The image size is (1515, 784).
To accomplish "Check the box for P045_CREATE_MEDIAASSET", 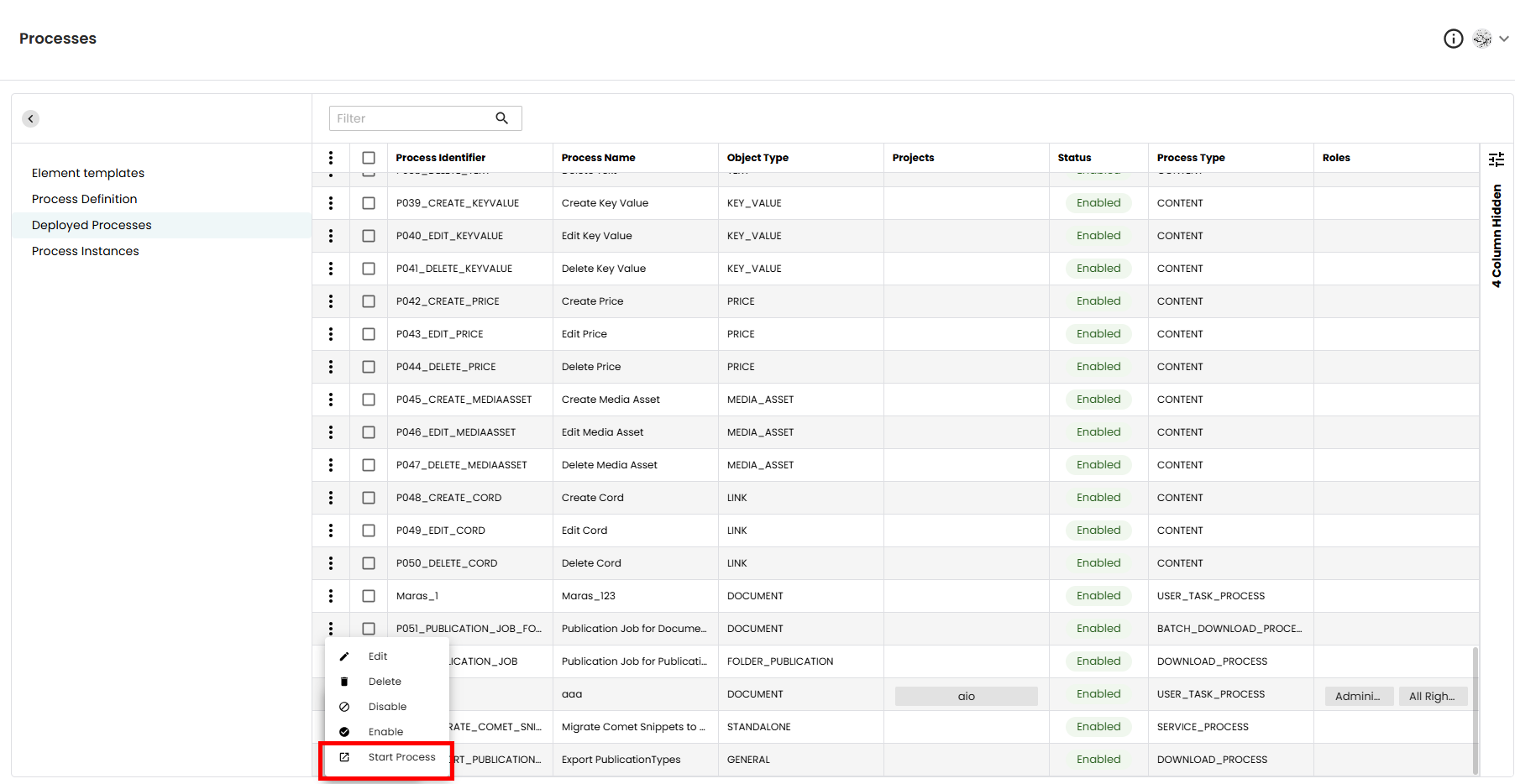I will [x=369, y=400].
